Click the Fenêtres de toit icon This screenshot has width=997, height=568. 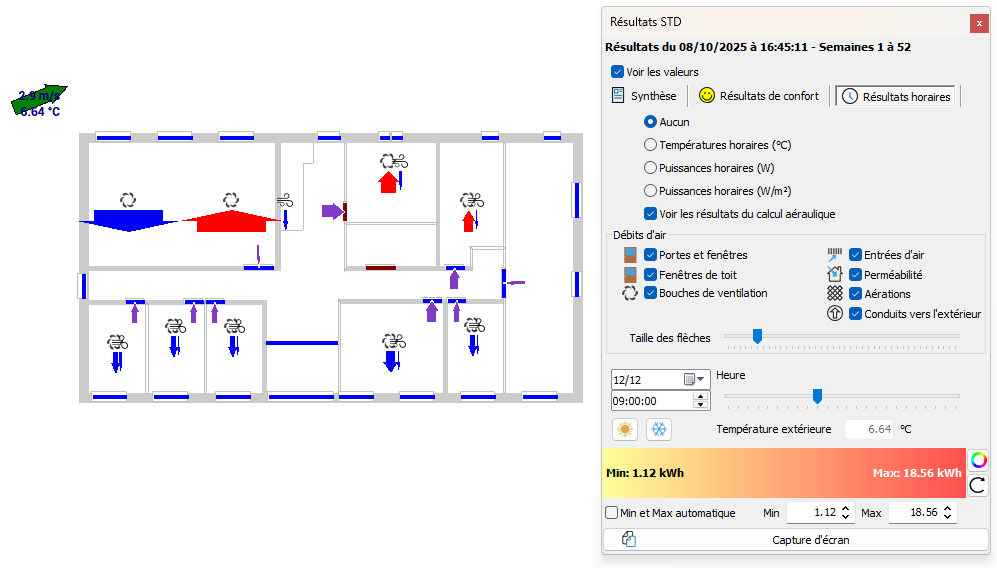coord(630,275)
